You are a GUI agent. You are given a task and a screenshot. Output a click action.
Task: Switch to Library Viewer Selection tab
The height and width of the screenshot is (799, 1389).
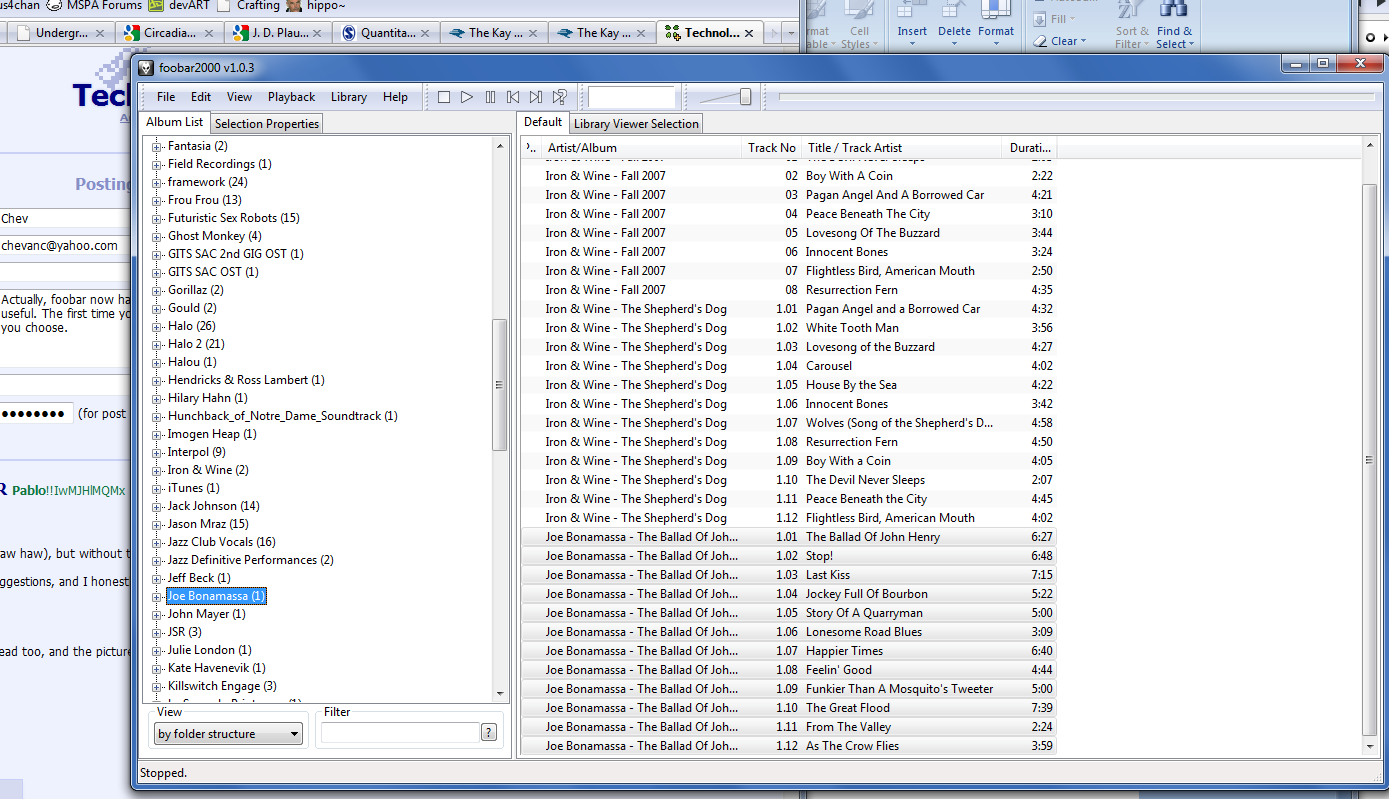pos(636,124)
